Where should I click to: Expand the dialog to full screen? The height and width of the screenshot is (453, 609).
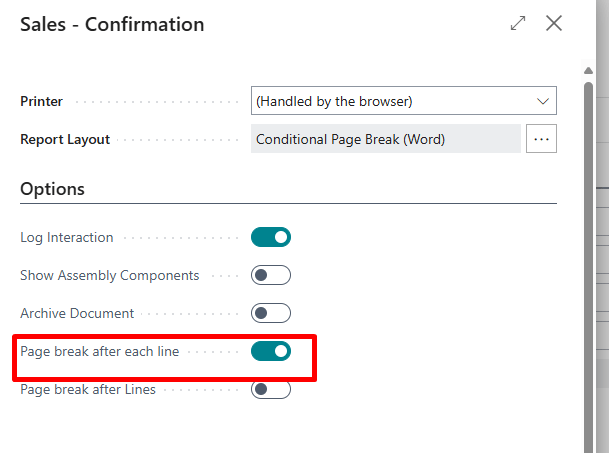(518, 24)
